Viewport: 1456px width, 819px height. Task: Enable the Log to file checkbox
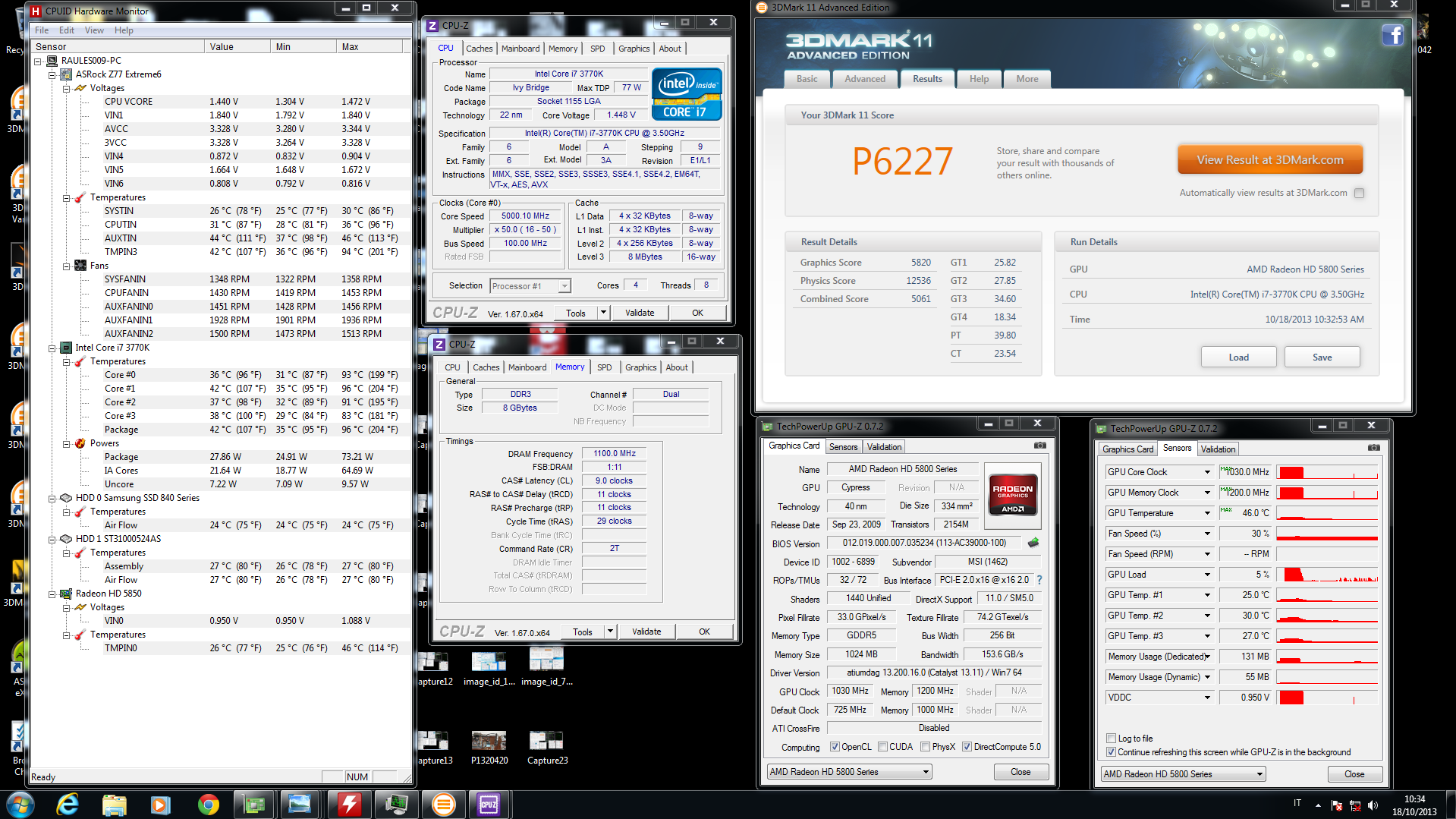pyautogui.click(x=1111, y=739)
